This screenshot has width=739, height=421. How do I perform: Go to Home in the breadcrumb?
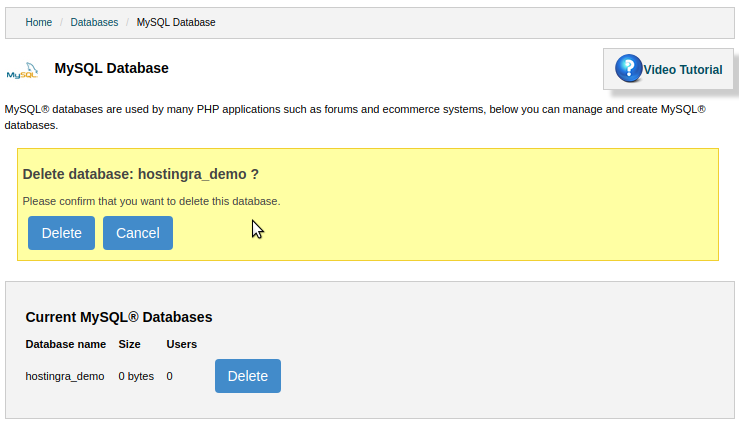pyautogui.click(x=39, y=22)
